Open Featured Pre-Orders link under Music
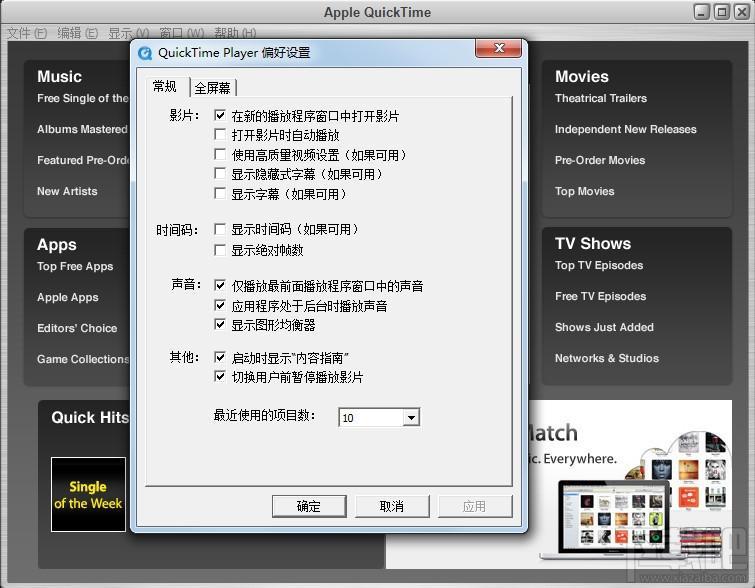Image resolution: width=755 pixels, height=588 pixels. 83,160
